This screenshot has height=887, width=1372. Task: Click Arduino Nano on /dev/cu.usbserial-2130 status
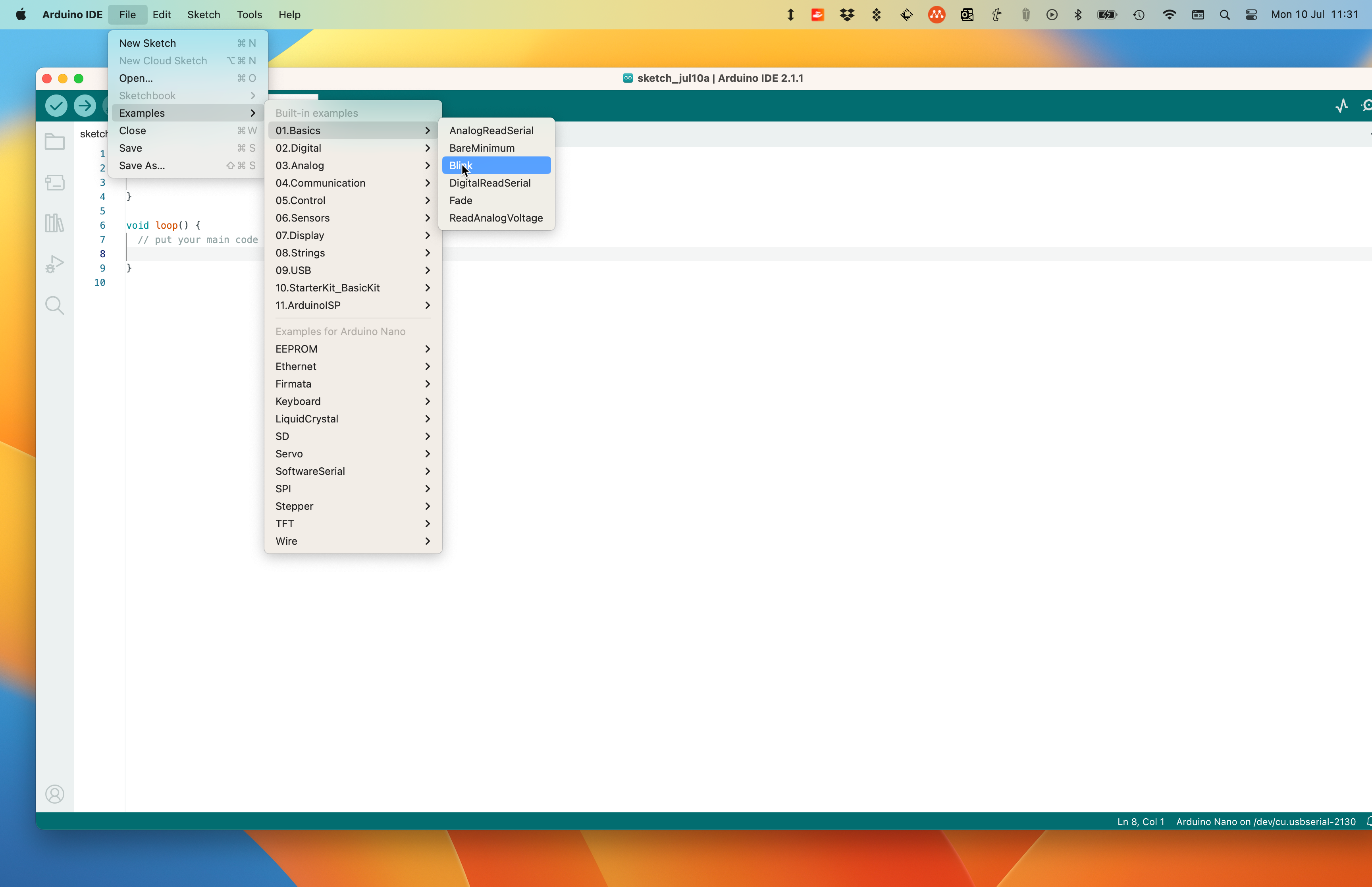[1266, 822]
